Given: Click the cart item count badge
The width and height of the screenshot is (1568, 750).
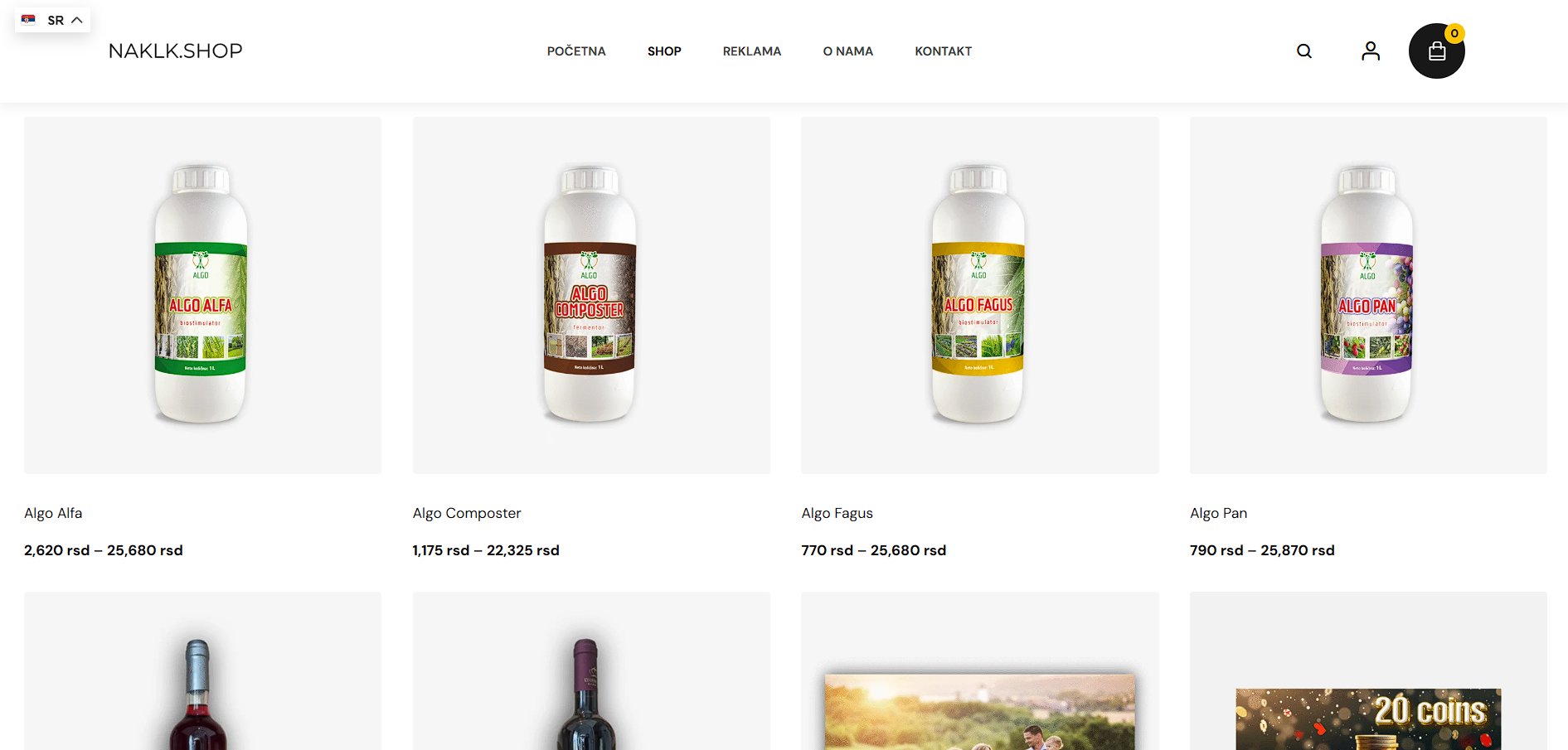Looking at the screenshot, I should click(x=1454, y=33).
